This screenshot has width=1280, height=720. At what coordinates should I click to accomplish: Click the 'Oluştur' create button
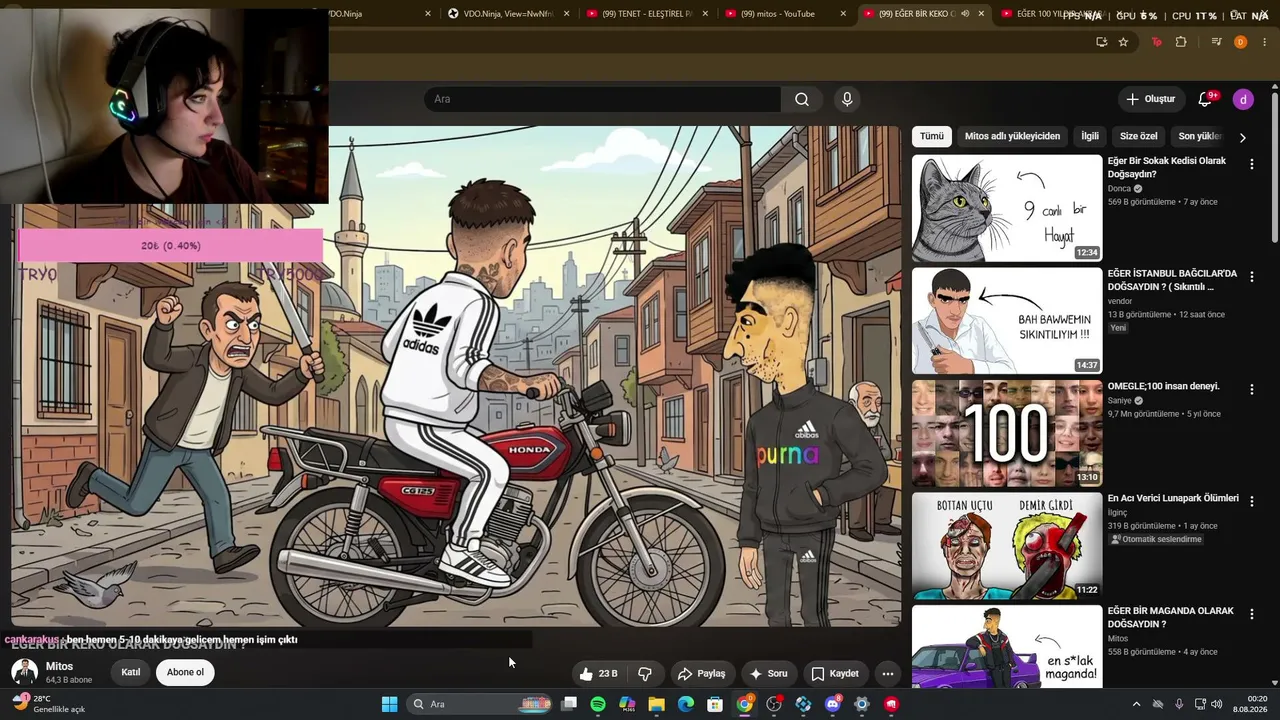[x=1150, y=99]
